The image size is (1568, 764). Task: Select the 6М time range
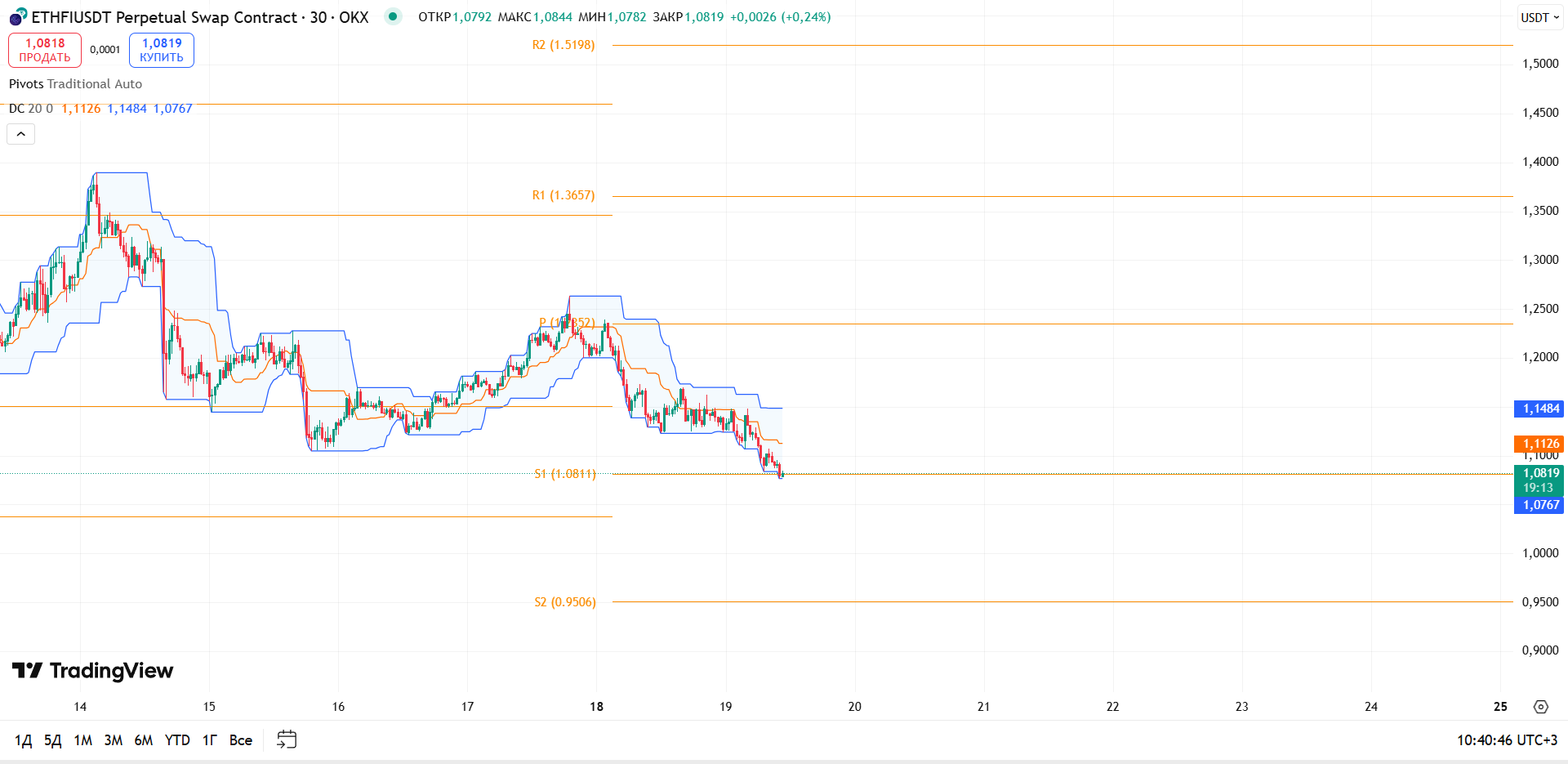[144, 740]
